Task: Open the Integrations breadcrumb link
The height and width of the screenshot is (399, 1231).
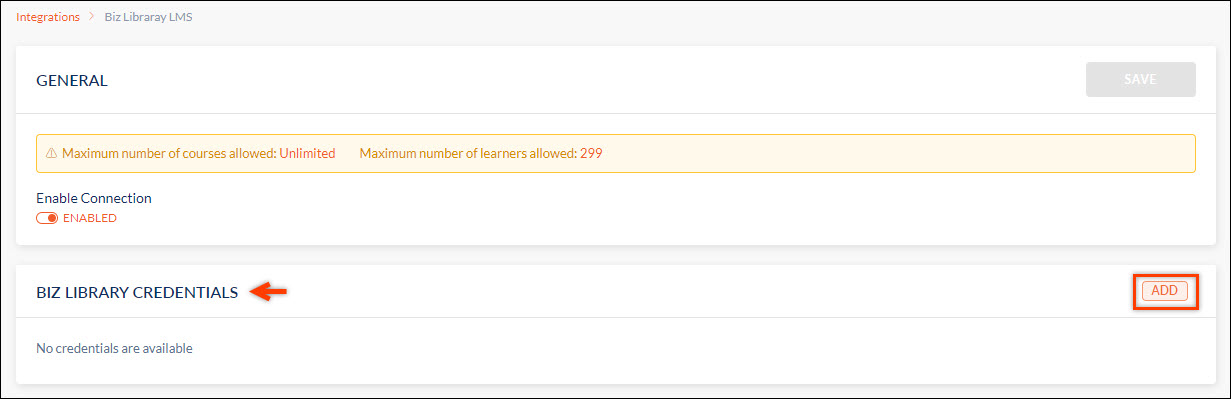Action: click(48, 17)
